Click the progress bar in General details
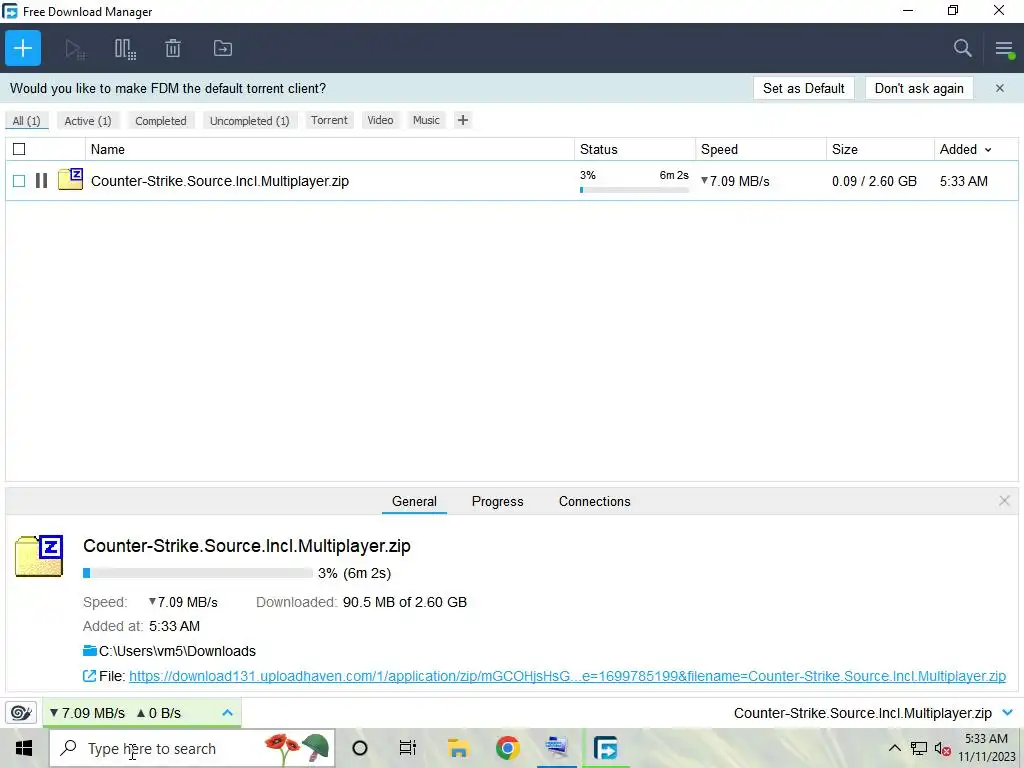The image size is (1024, 768). pos(198,573)
